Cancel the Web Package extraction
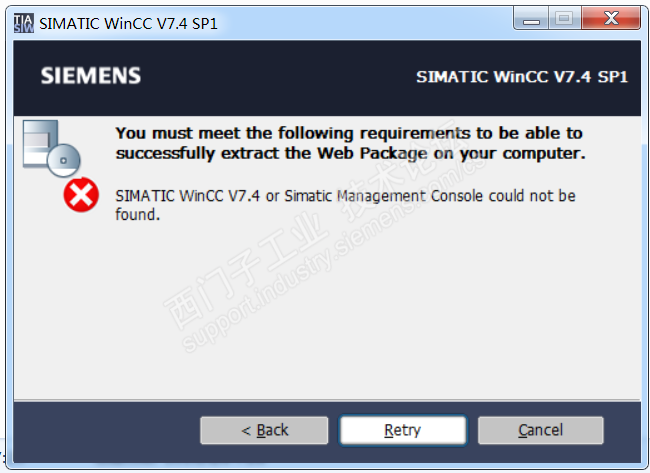The image size is (650, 473). 540,430
